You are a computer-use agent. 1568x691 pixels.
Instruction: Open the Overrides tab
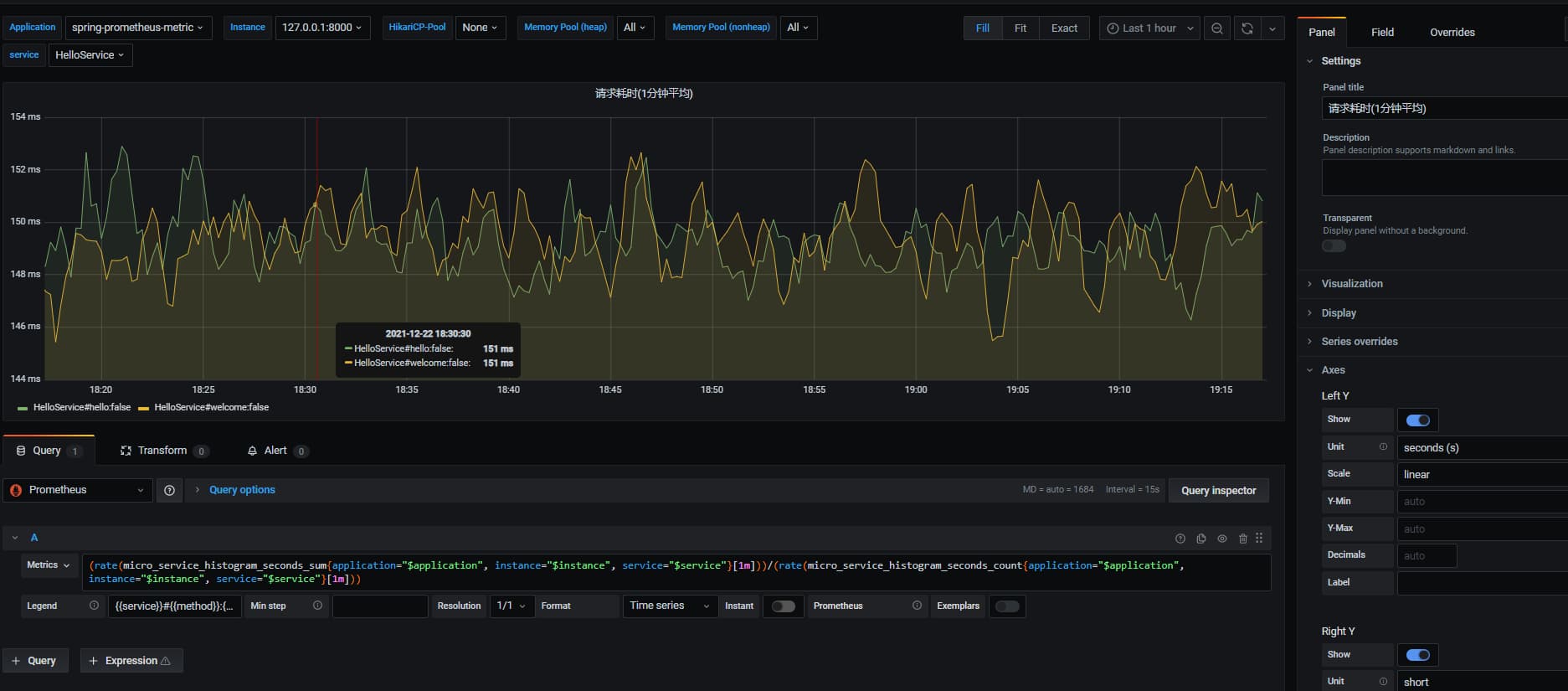(1452, 33)
